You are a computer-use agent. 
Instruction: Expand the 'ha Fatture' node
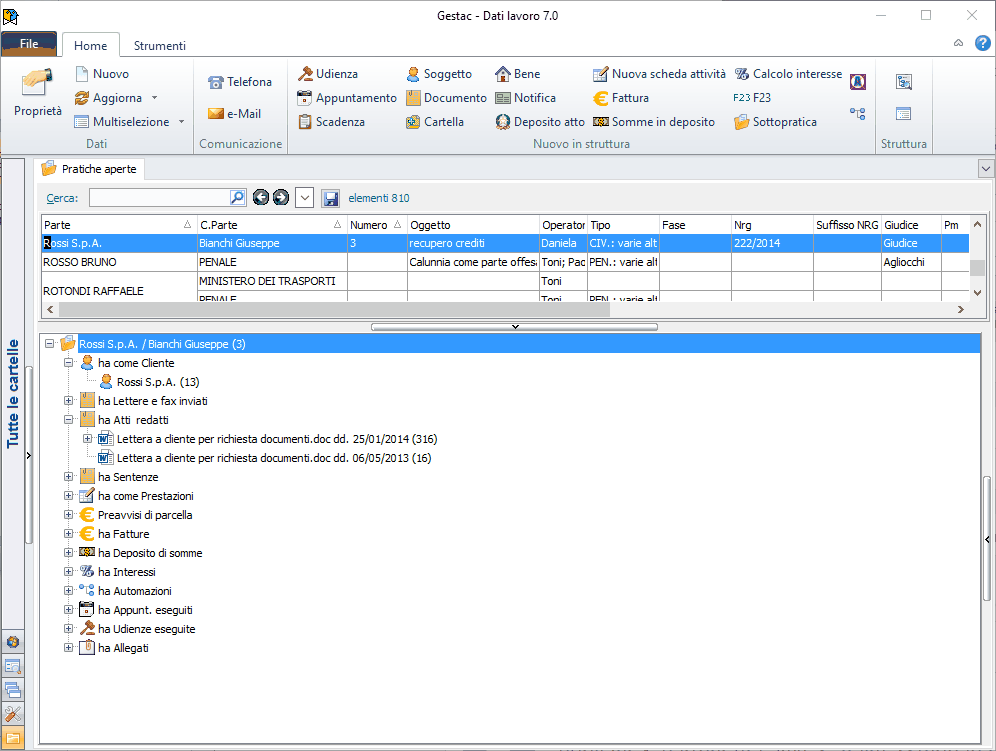pyautogui.click(x=69, y=534)
